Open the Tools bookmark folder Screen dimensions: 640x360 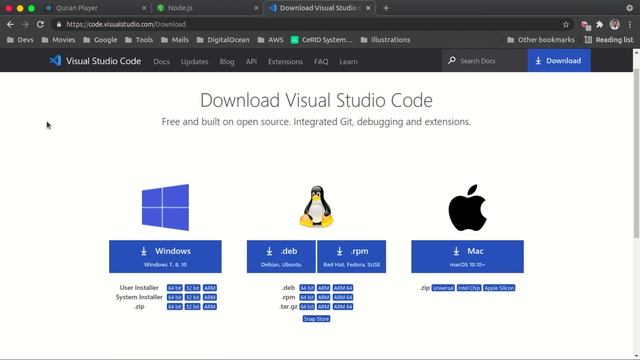click(139, 40)
